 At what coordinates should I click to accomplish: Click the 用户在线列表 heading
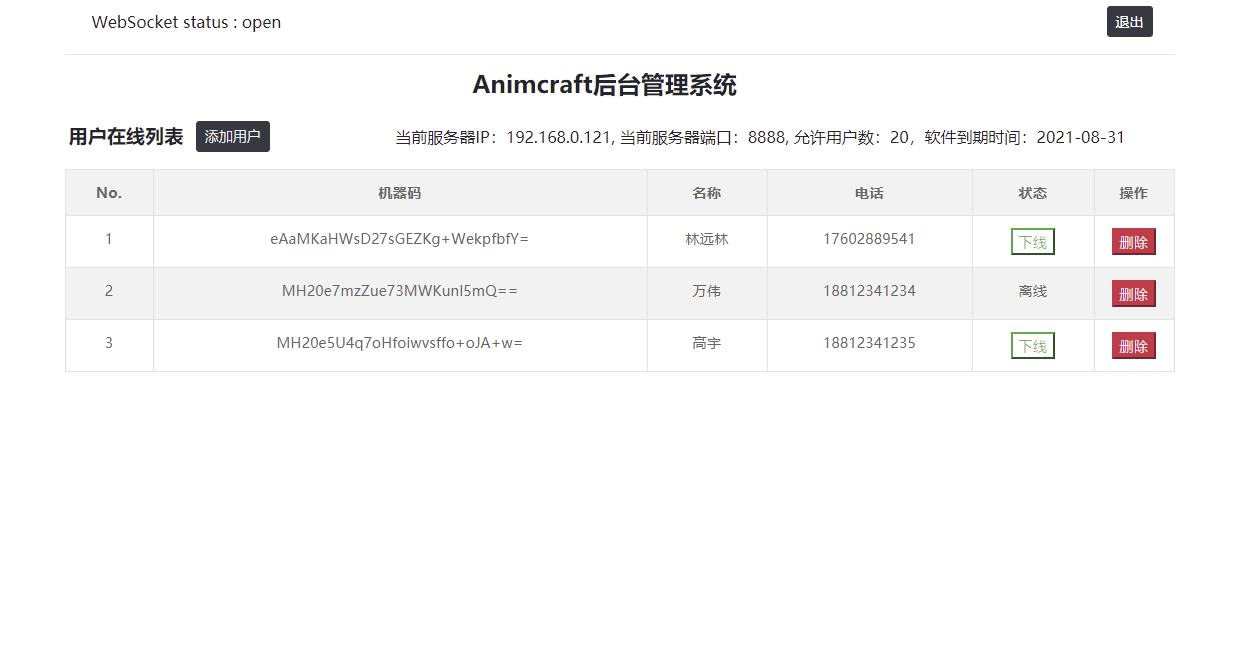click(124, 137)
